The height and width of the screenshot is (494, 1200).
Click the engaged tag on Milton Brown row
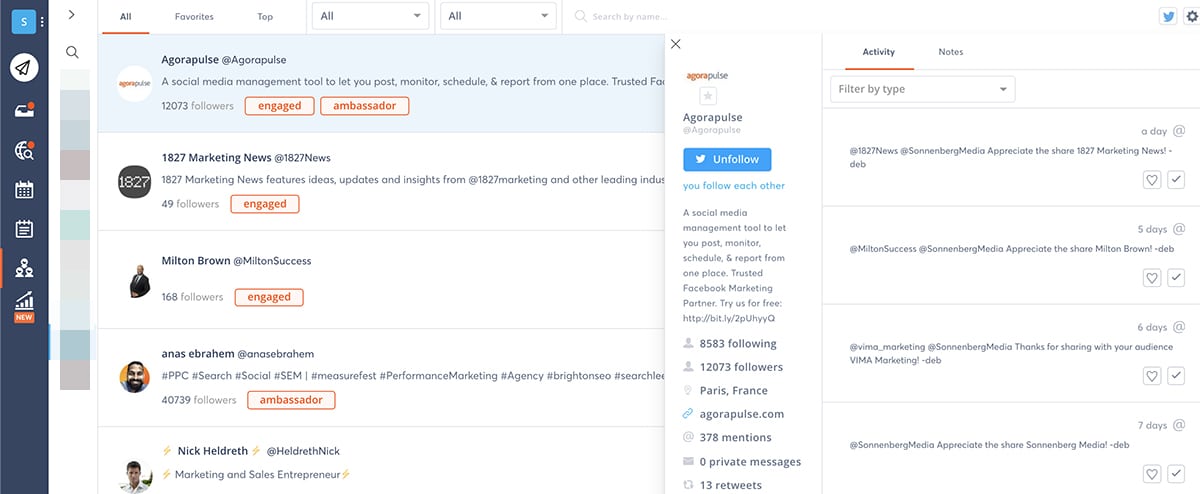[268, 297]
